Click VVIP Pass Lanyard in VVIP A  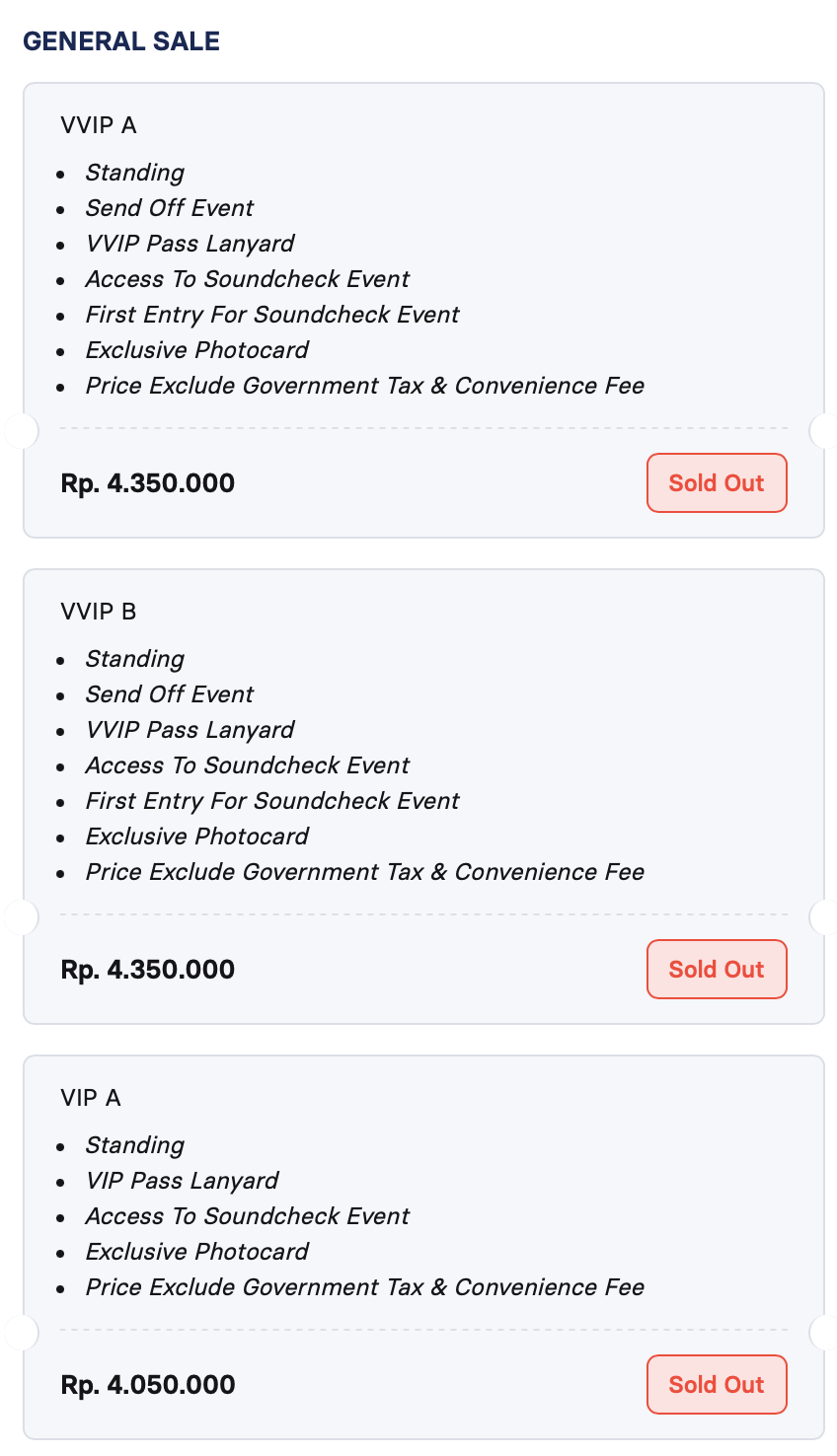click(190, 244)
